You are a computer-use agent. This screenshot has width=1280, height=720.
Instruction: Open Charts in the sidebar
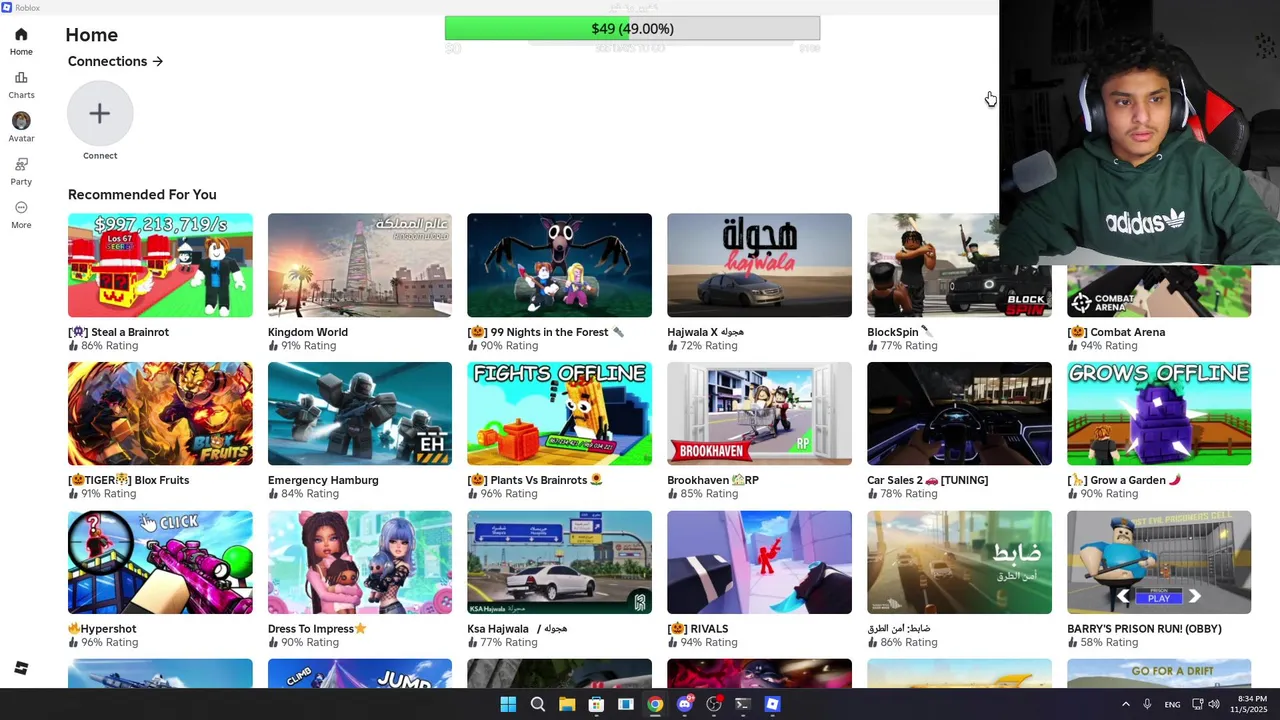(21, 85)
